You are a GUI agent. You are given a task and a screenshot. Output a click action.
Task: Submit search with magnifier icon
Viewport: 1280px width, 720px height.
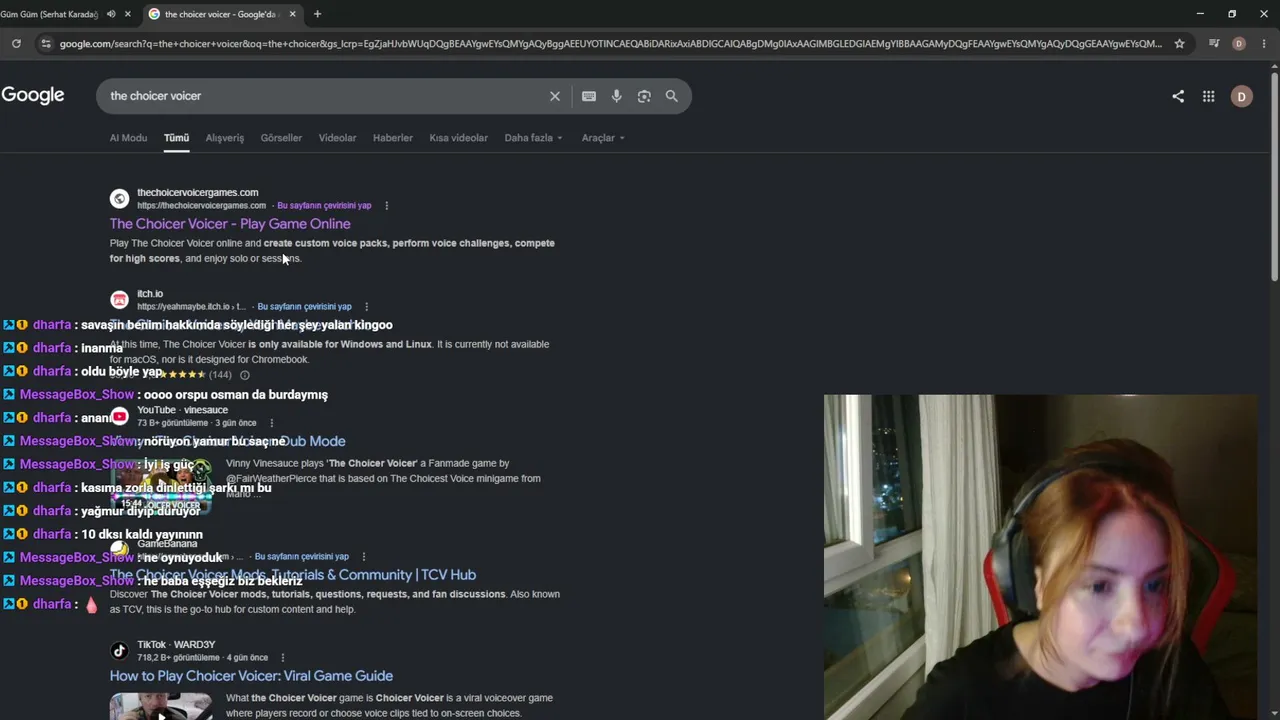(672, 96)
